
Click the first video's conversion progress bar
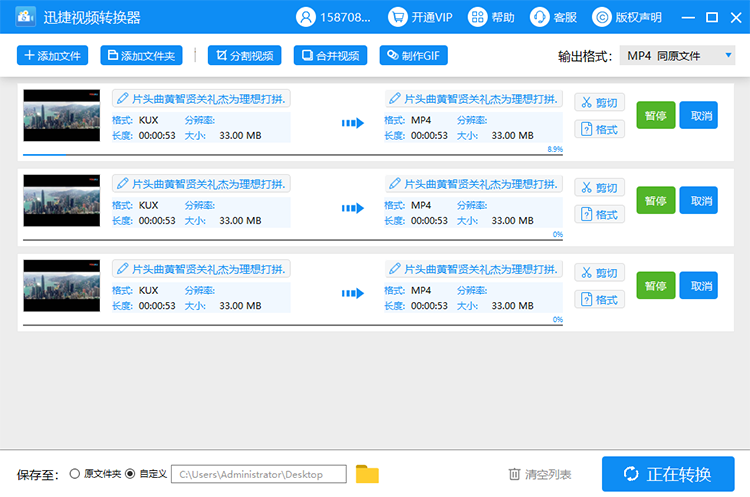290,155
